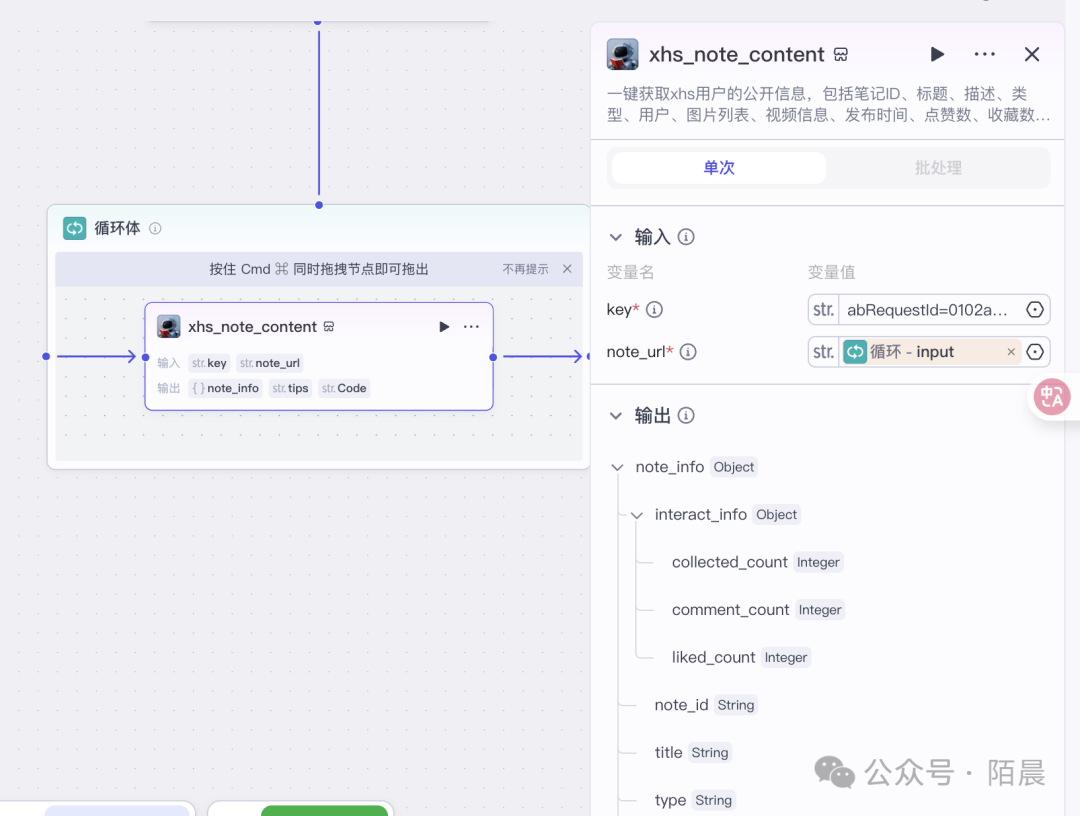1080x816 pixels.
Task: Switch to the 批处理 tab
Action: coord(938,168)
